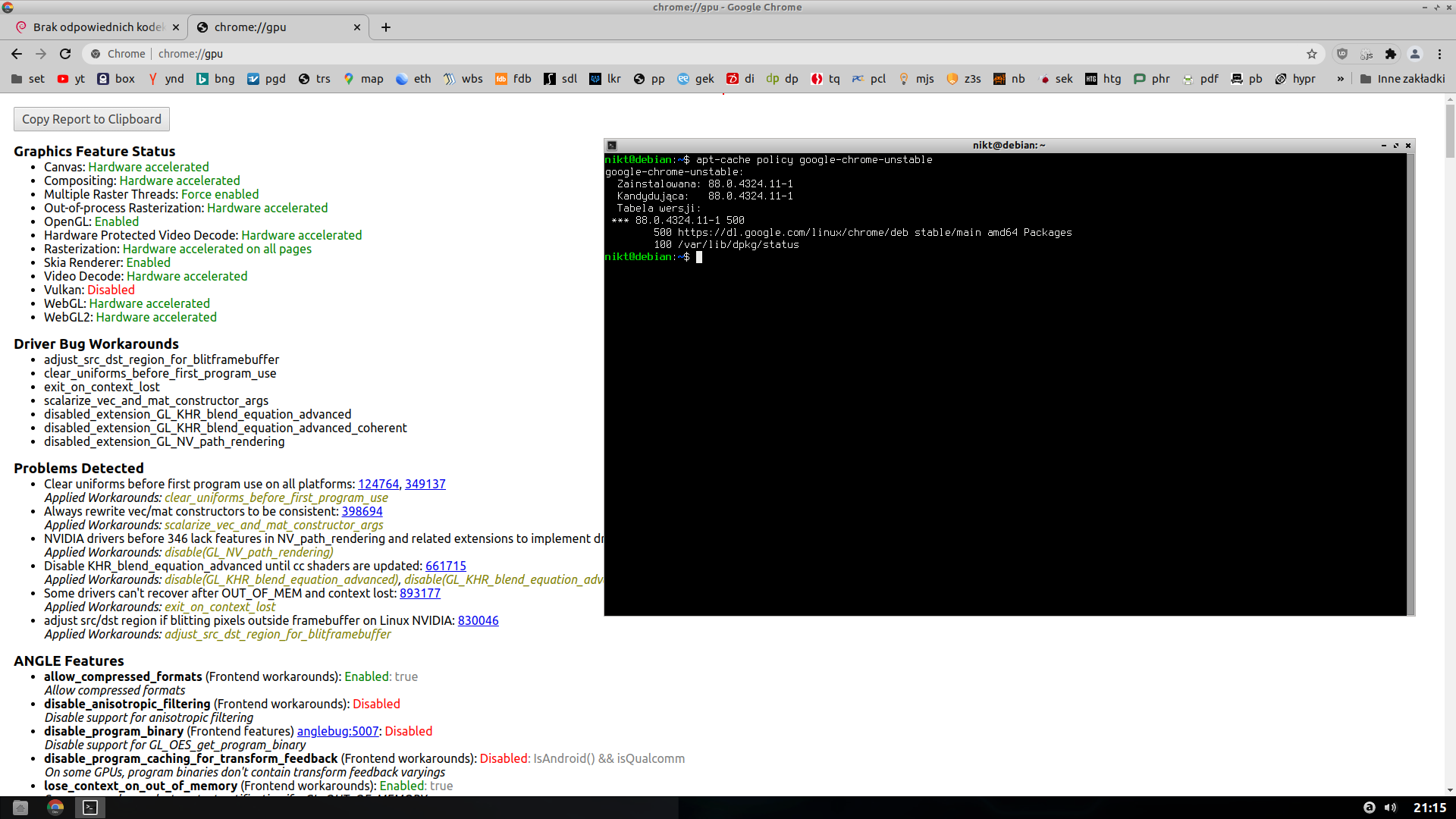Open the dp bookmark
1456x819 pixels.
(x=783, y=79)
